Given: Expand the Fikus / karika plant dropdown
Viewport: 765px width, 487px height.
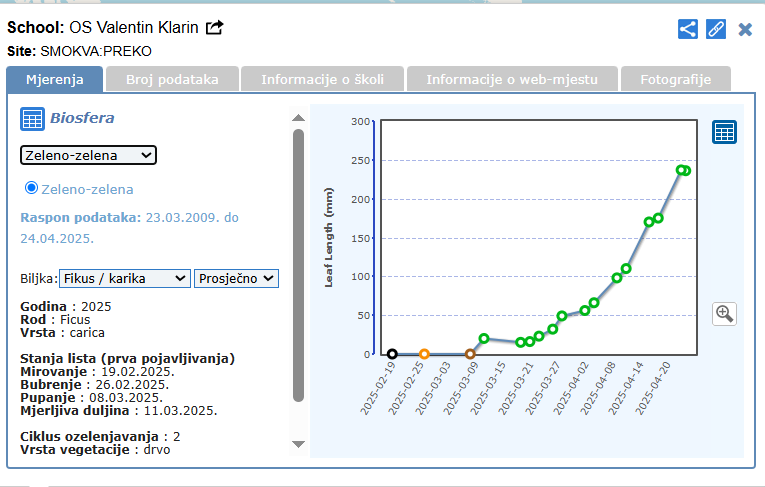Looking at the screenshot, I should [x=124, y=278].
